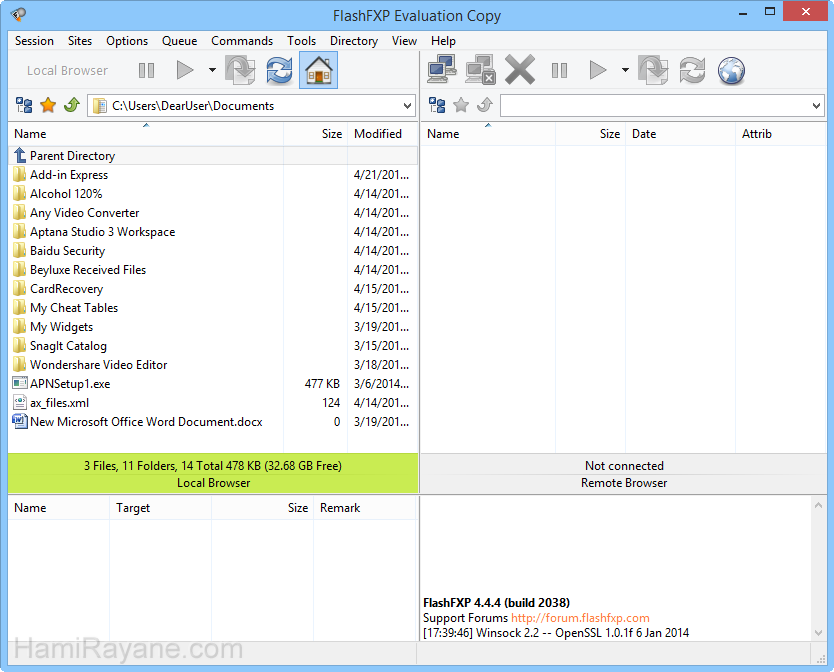834x672 pixels.
Task: Open the remote folder tree icon
Action: (x=437, y=105)
